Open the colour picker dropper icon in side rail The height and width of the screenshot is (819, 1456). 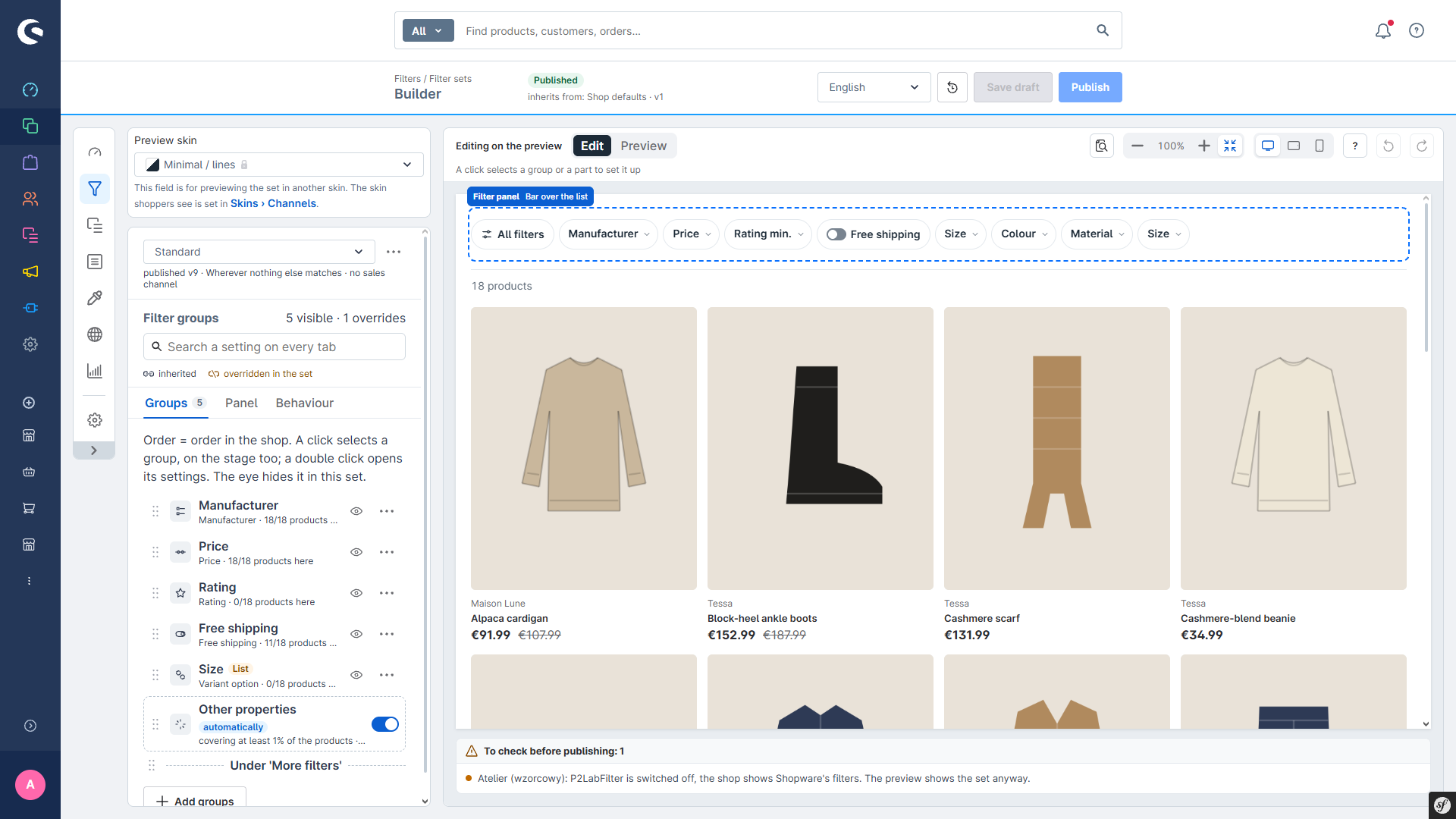tap(95, 298)
